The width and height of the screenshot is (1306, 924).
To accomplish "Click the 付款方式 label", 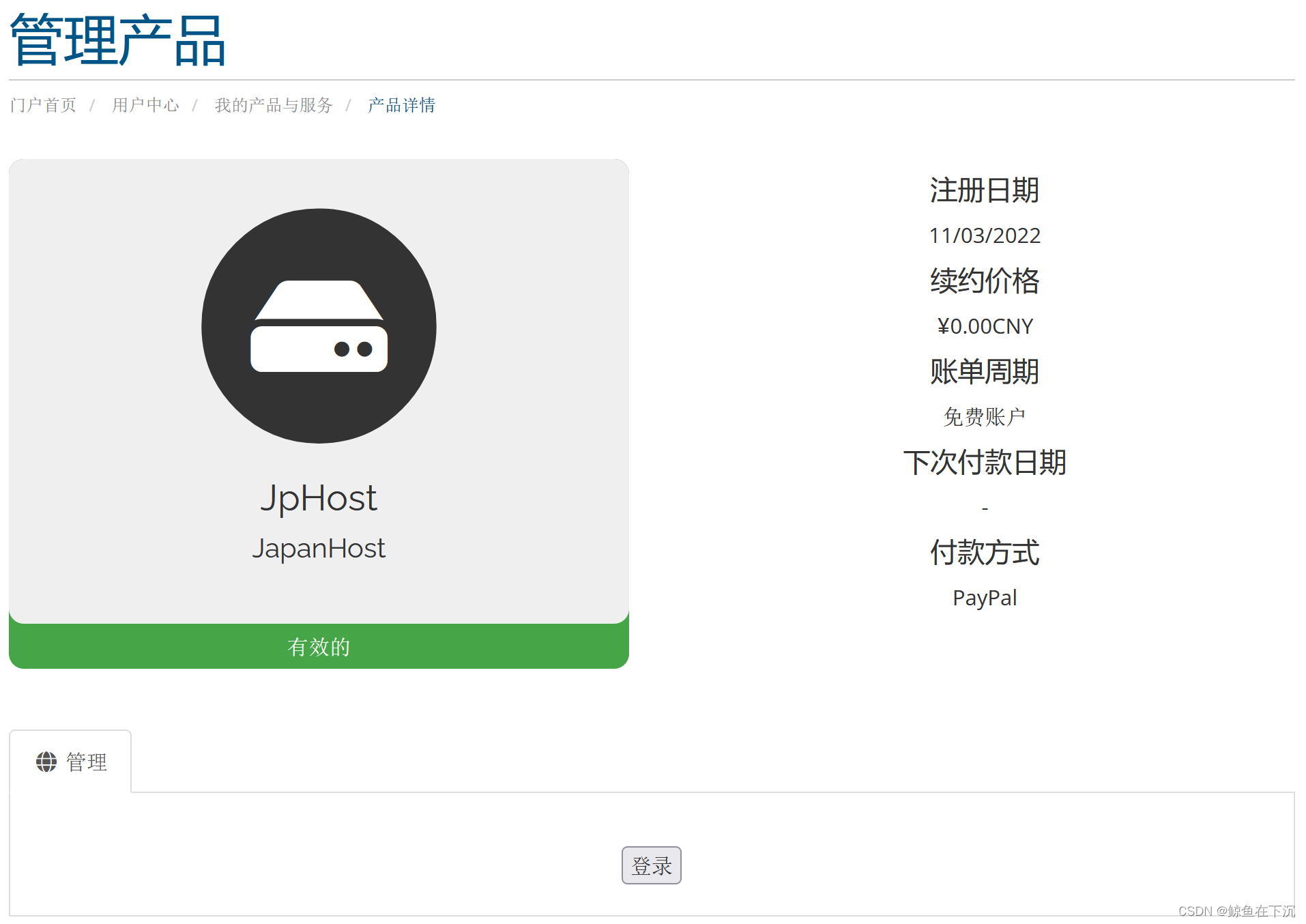I will tap(985, 552).
